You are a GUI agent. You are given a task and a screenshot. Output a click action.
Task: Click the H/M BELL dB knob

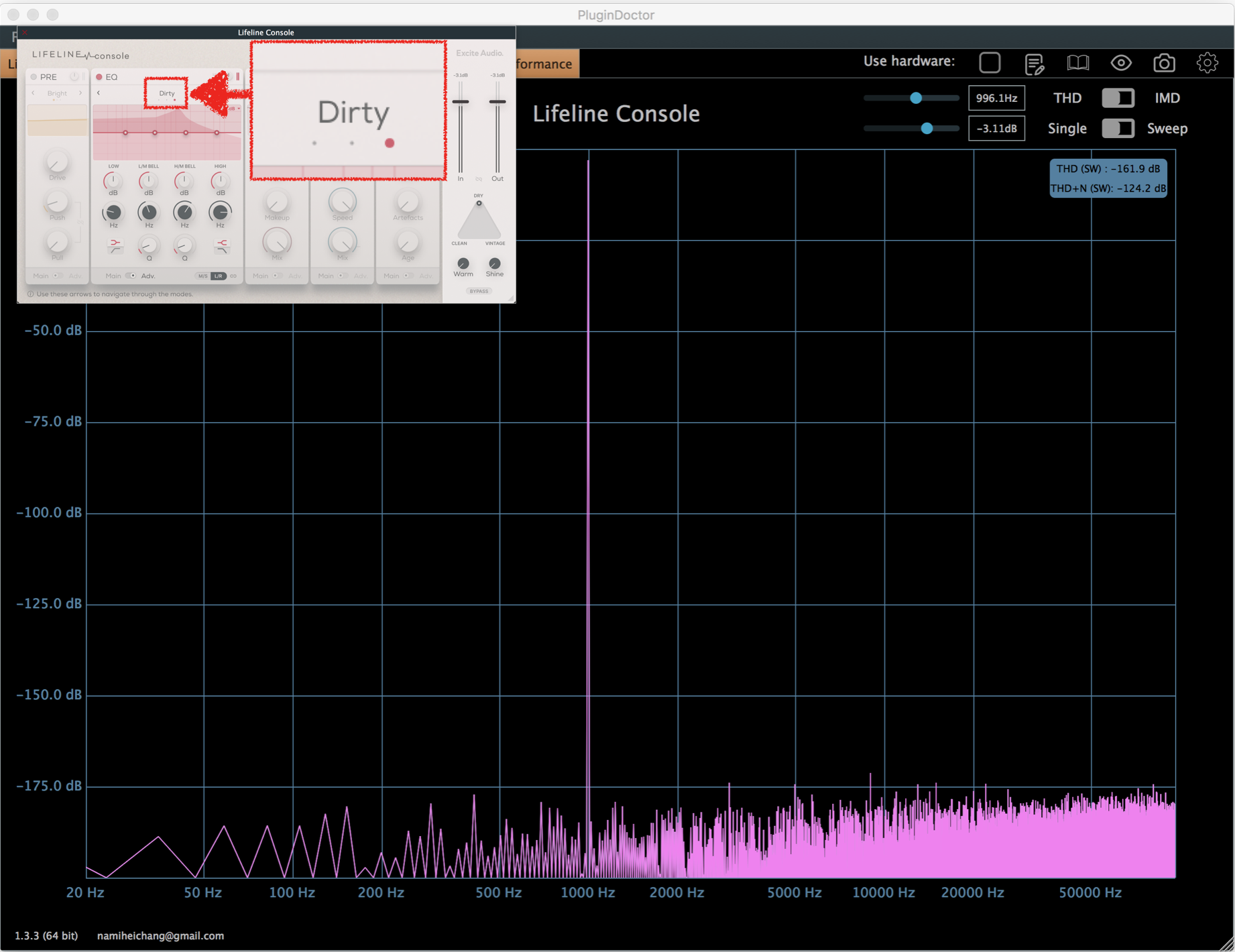coord(184,180)
